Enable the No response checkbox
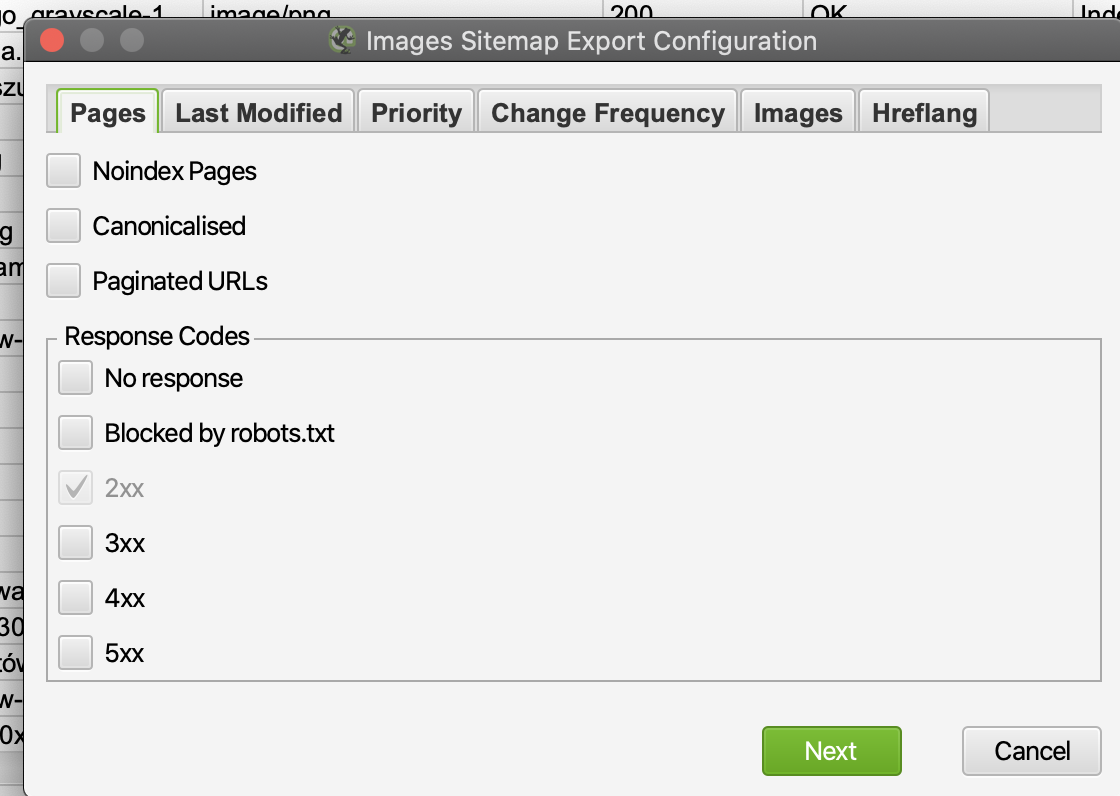The height and width of the screenshot is (796, 1120). pyautogui.click(x=76, y=378)
